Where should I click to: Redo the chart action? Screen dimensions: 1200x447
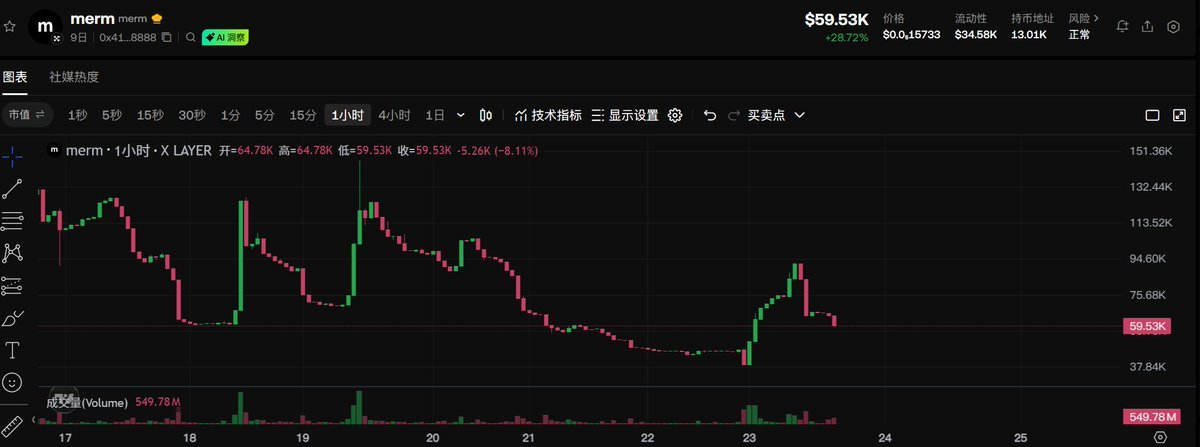click(x=734, y=115)
